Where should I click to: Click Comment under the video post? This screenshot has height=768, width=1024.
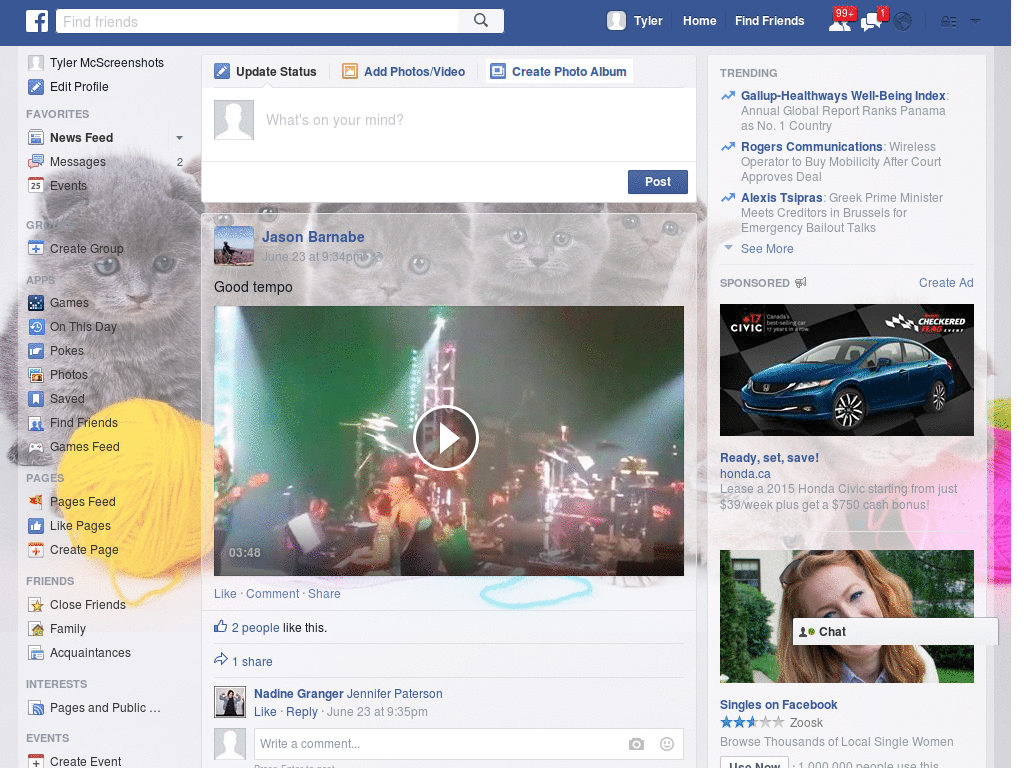click(272, 594)
